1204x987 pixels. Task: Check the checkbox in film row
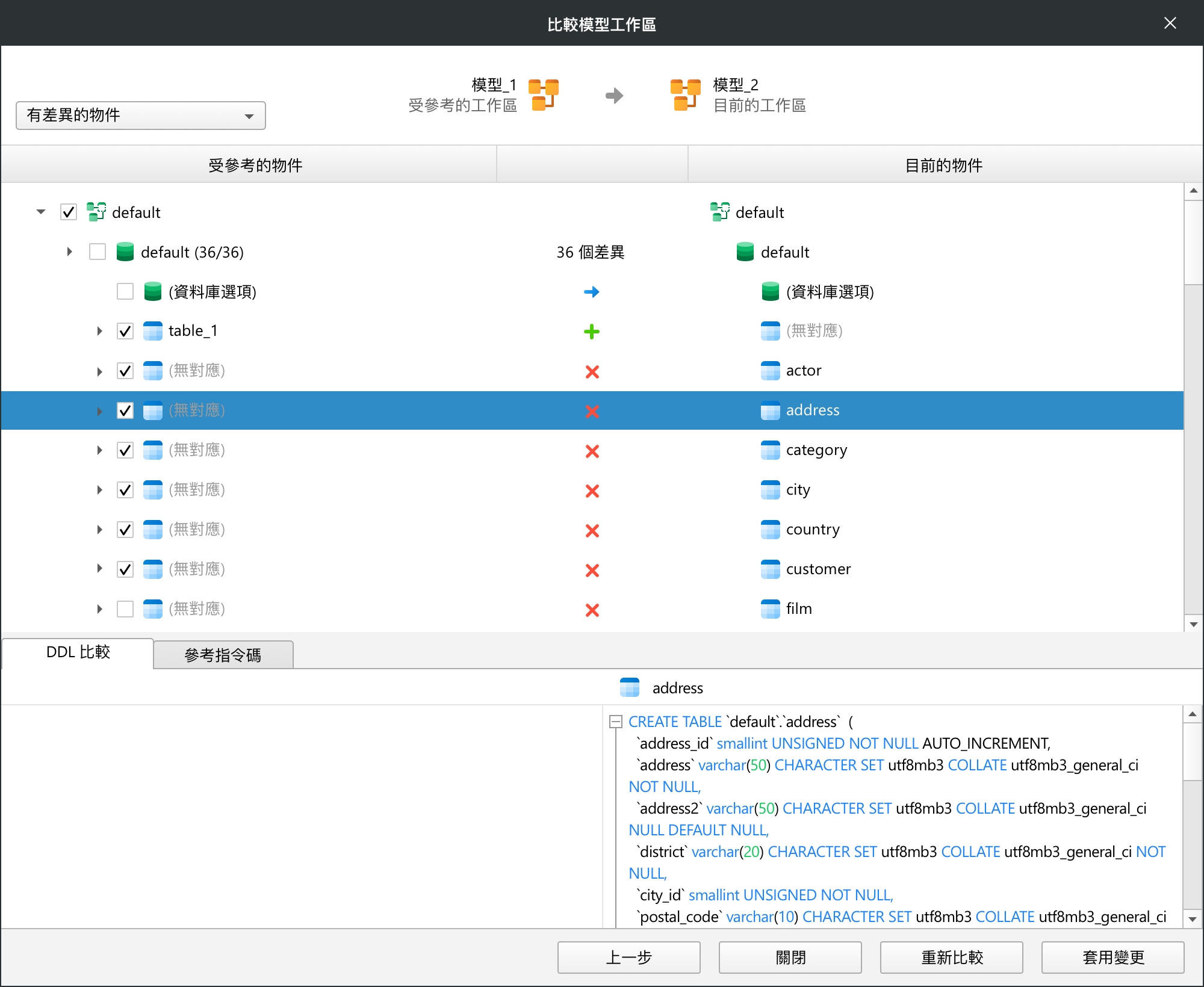click(x=125, y=609)
